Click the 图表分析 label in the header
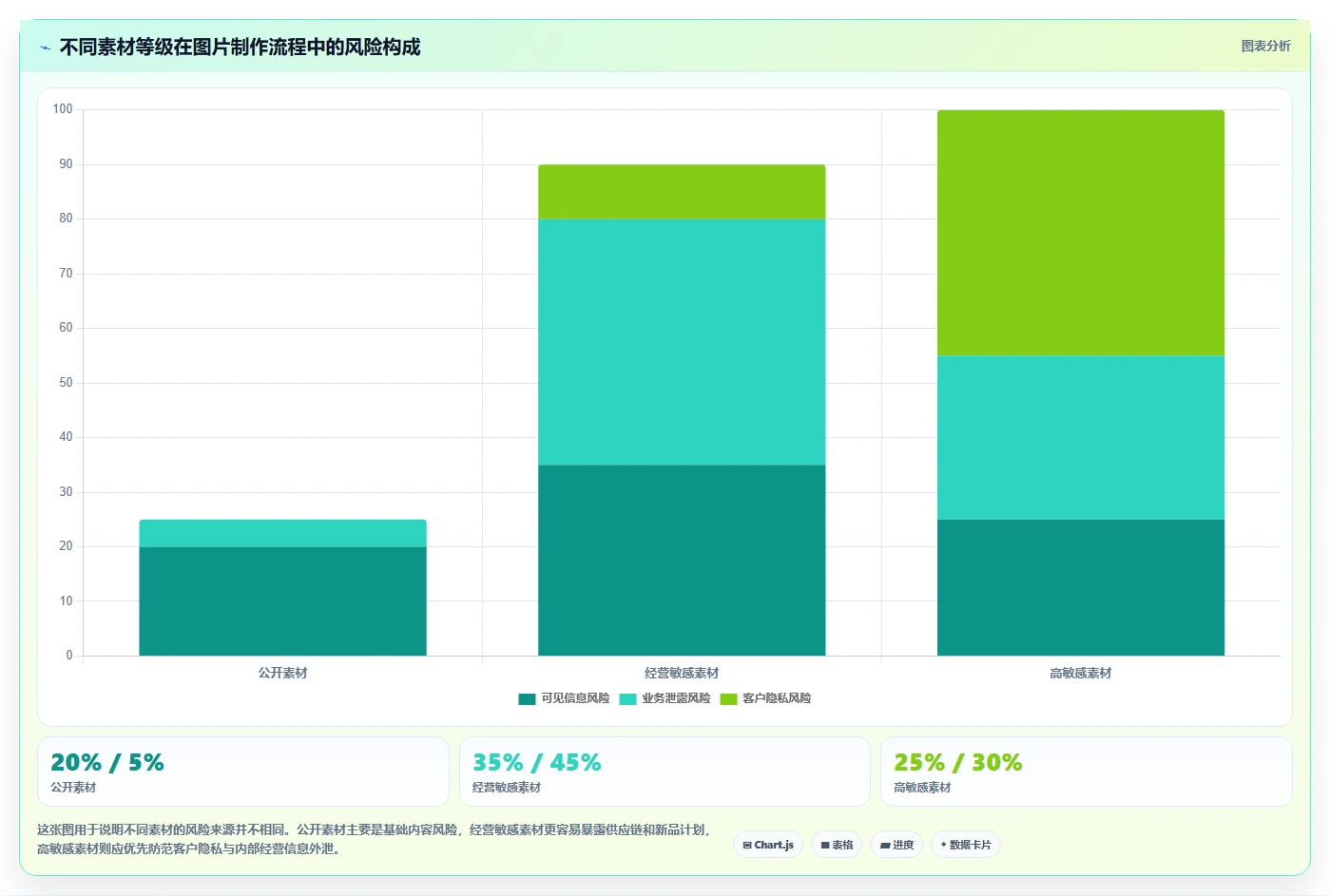 (x=1265, y=46)
